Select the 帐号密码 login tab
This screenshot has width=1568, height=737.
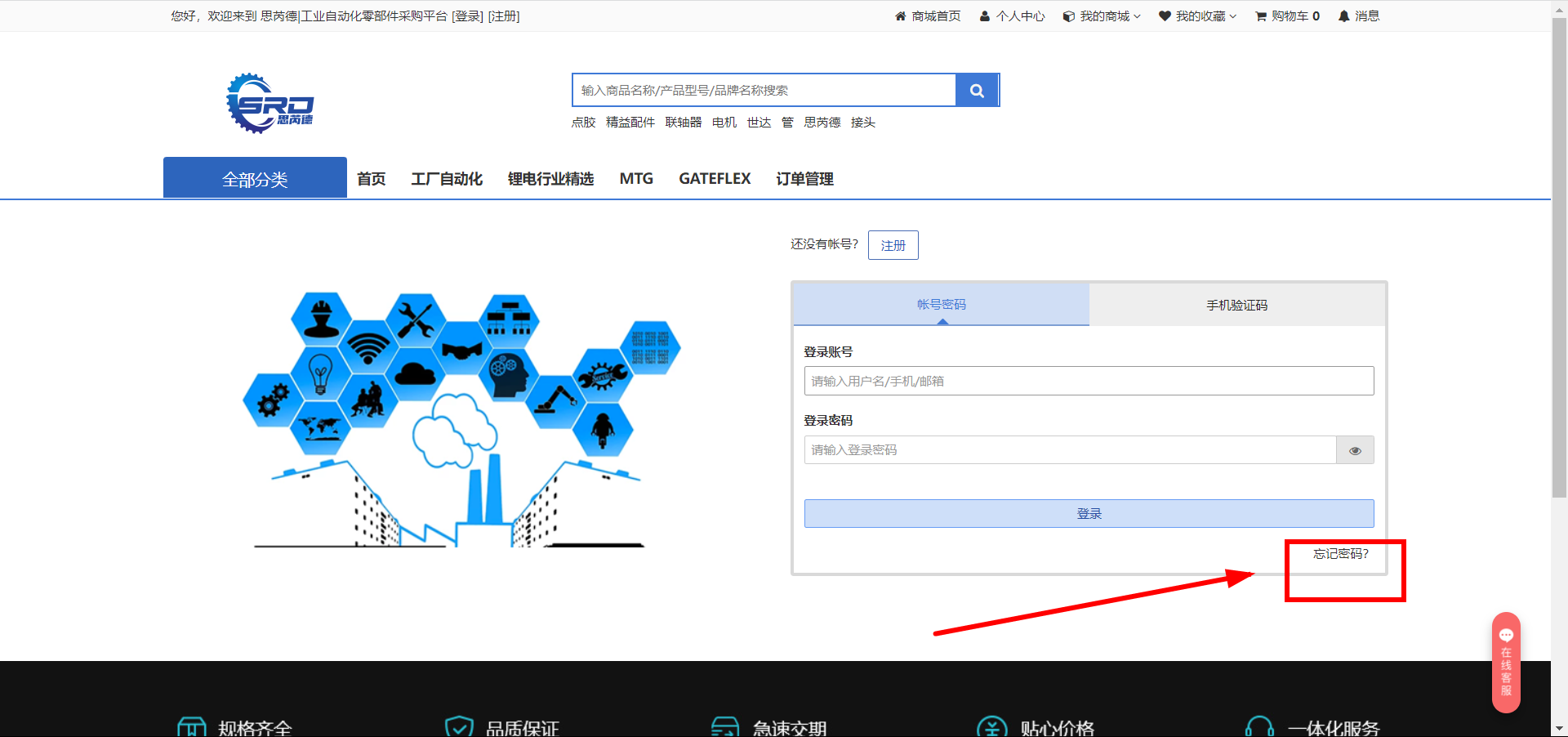tap(941, 305)
